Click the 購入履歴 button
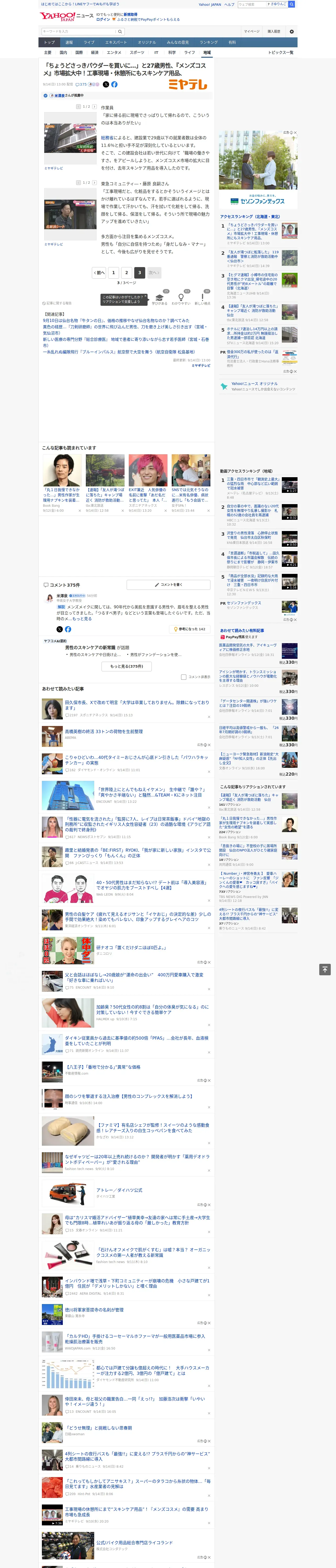The height and width of the screenshot is (1568, 336). (x=274, y=32)
